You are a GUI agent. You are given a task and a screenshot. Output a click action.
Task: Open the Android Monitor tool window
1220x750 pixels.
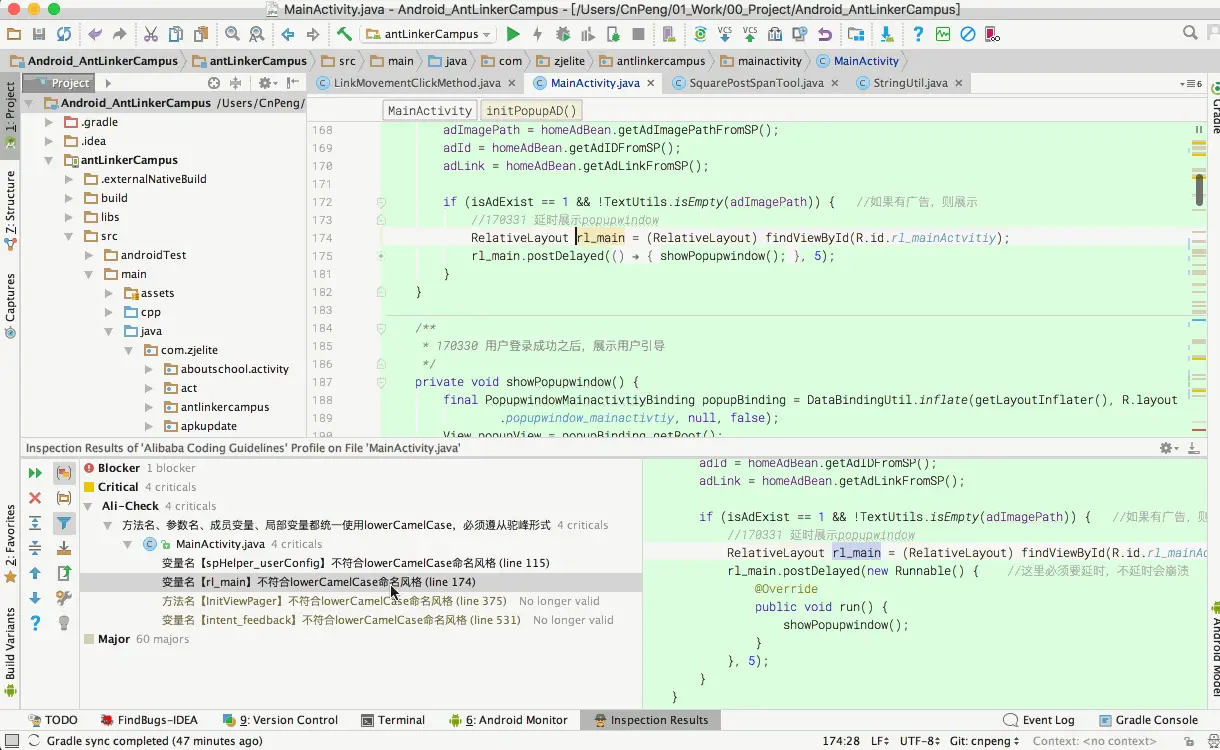[x=509, y=720]
